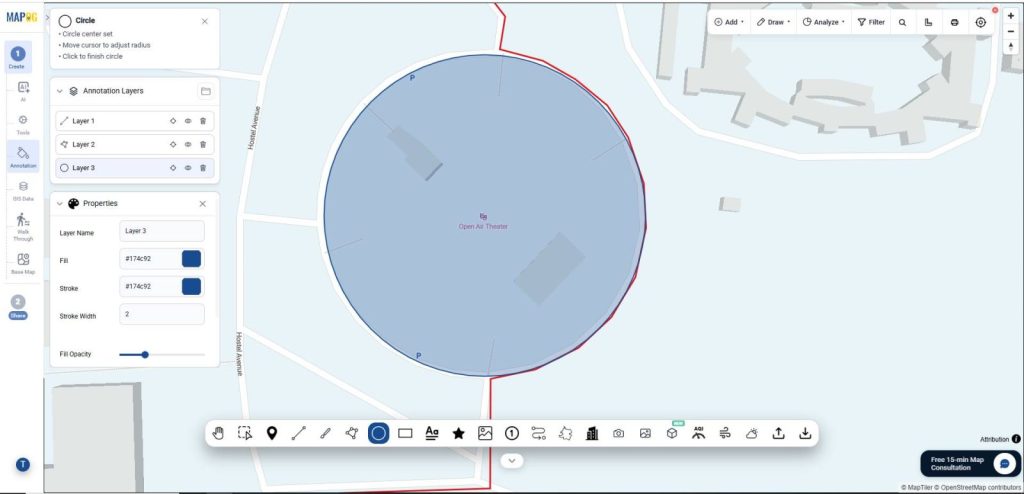The height and width of the screenshot is (494, 1024).
Task: Click the diamond style icon for Layer 1
Action: click(173, 121)
